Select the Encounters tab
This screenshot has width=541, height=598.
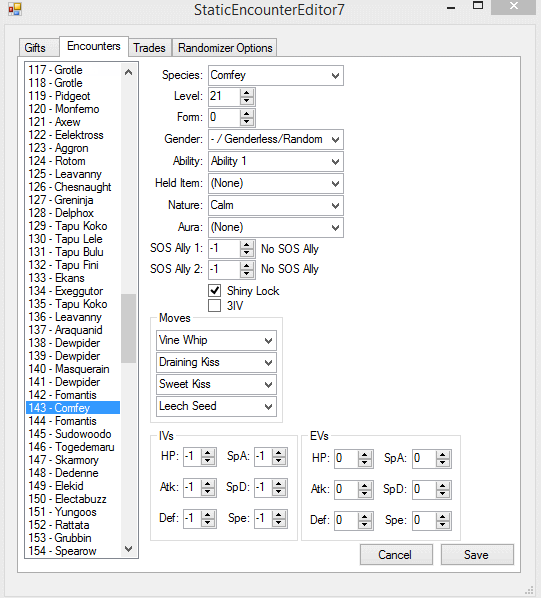click(x=94, y=46)
